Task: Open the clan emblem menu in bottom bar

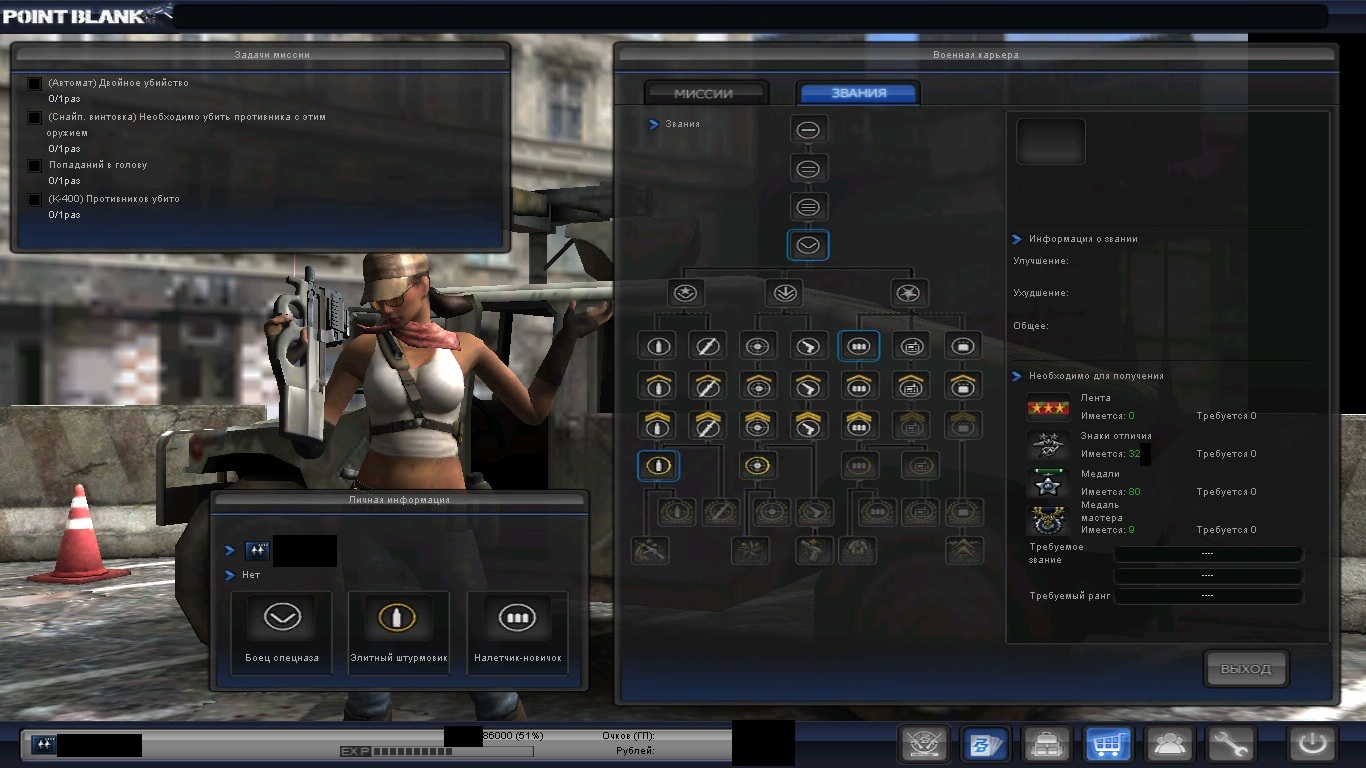Action: 923,744
